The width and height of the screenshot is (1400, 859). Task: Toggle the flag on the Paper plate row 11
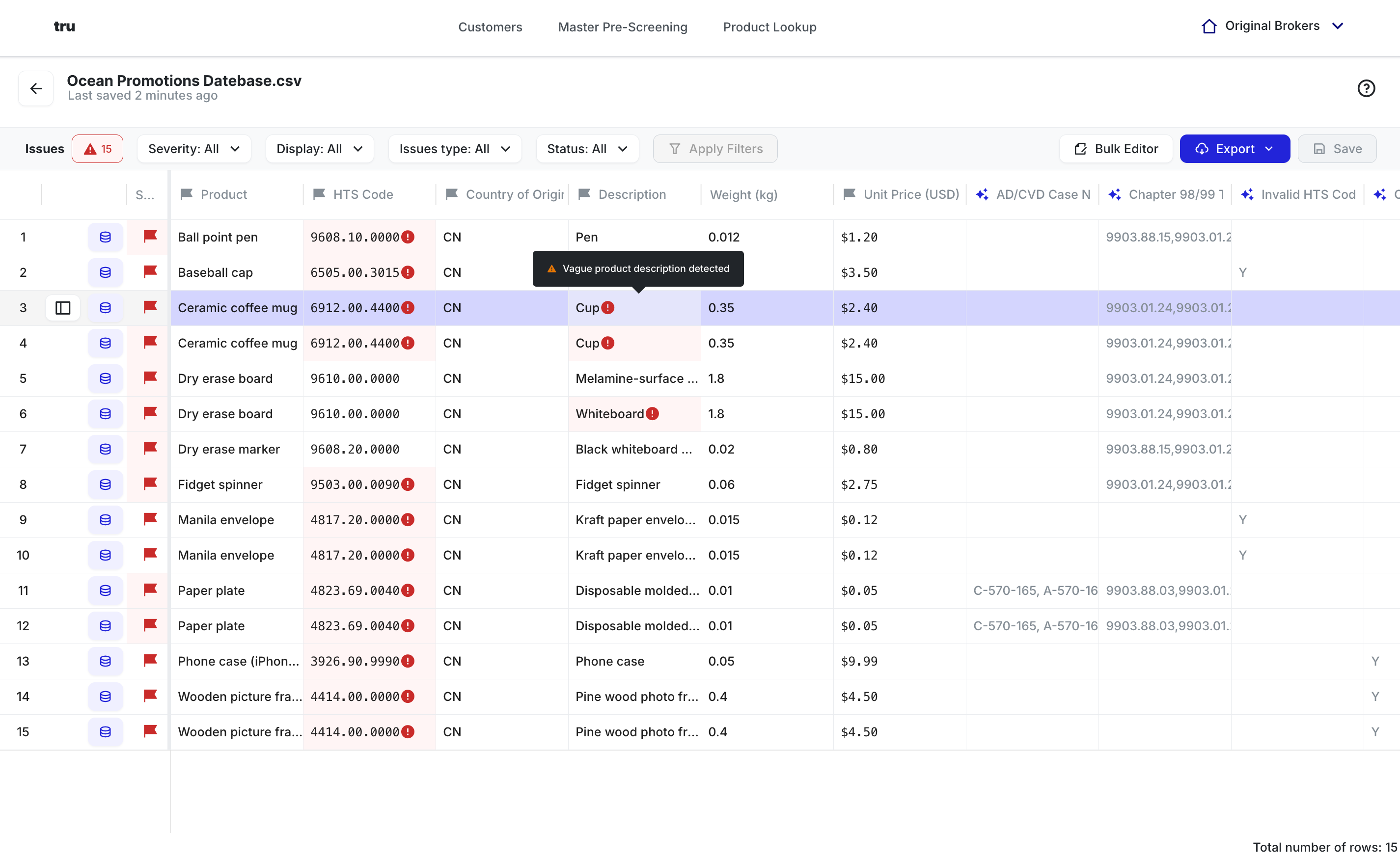[x=150, y=591]
